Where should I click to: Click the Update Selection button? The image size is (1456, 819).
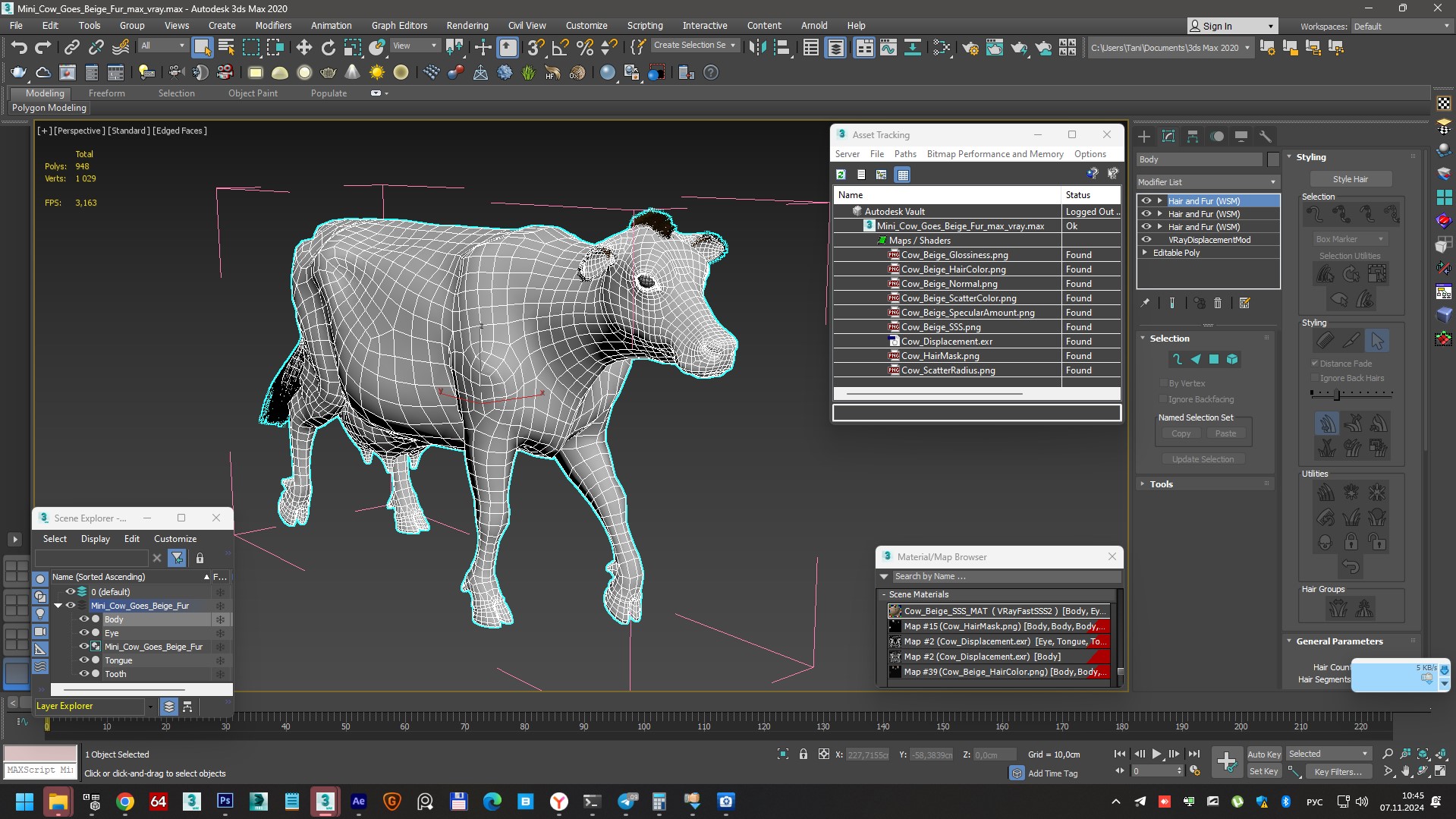click(x=1203, y=459)
